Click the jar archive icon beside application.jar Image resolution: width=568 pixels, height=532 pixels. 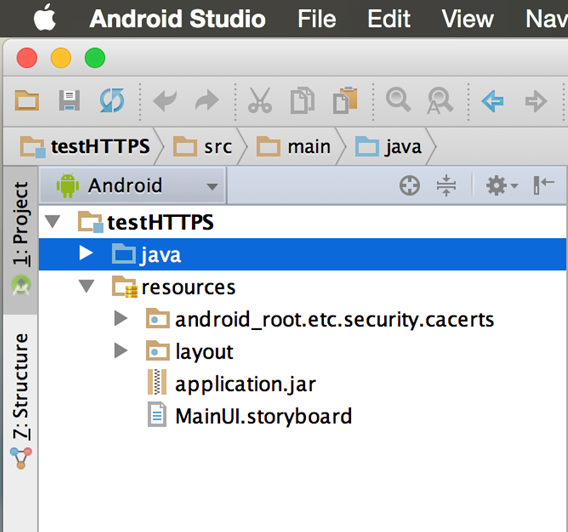point(157,382)
